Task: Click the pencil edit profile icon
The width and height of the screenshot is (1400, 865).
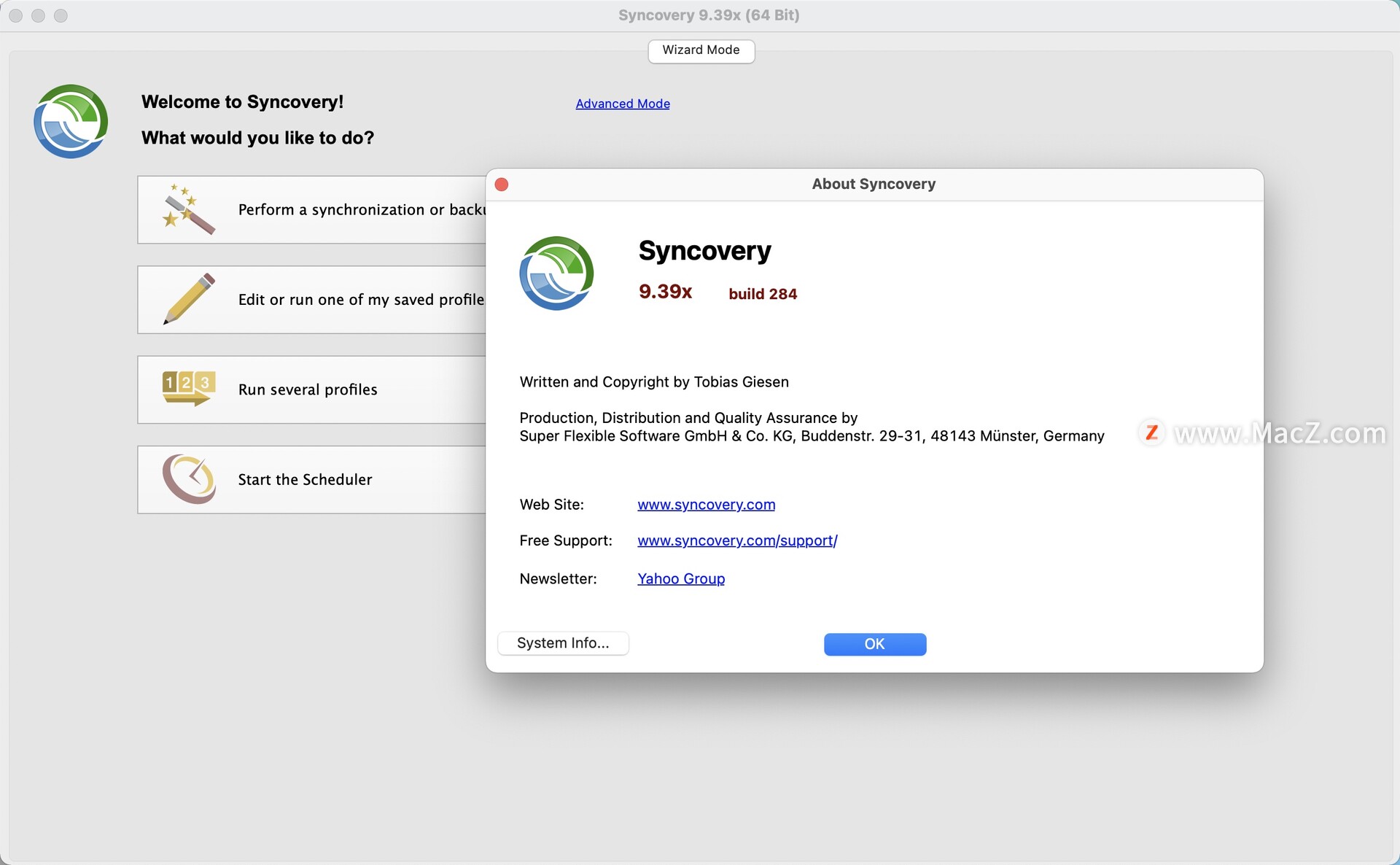Action: click(x=189, y=299)
